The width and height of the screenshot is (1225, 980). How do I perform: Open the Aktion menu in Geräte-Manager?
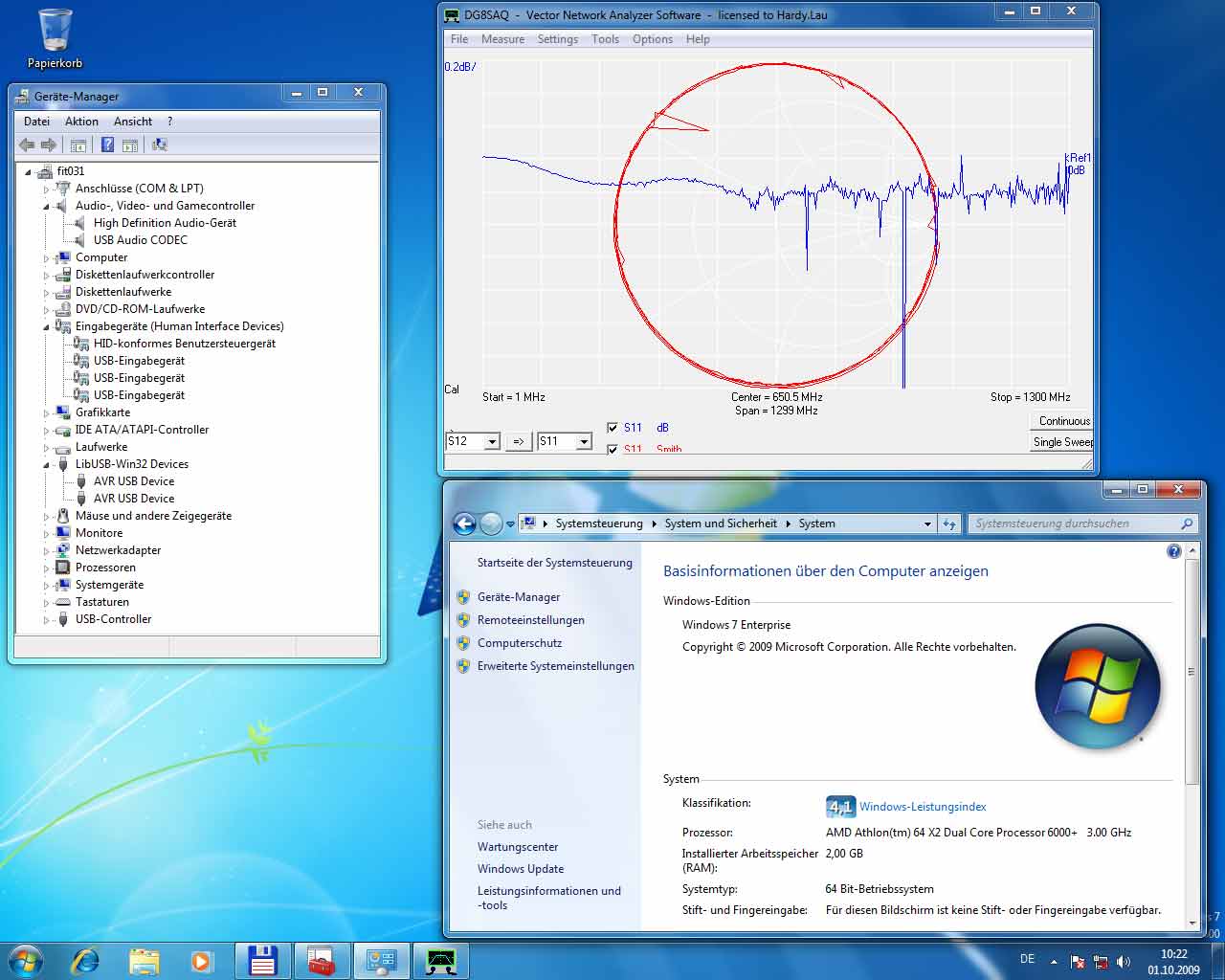tap(81, 122)
